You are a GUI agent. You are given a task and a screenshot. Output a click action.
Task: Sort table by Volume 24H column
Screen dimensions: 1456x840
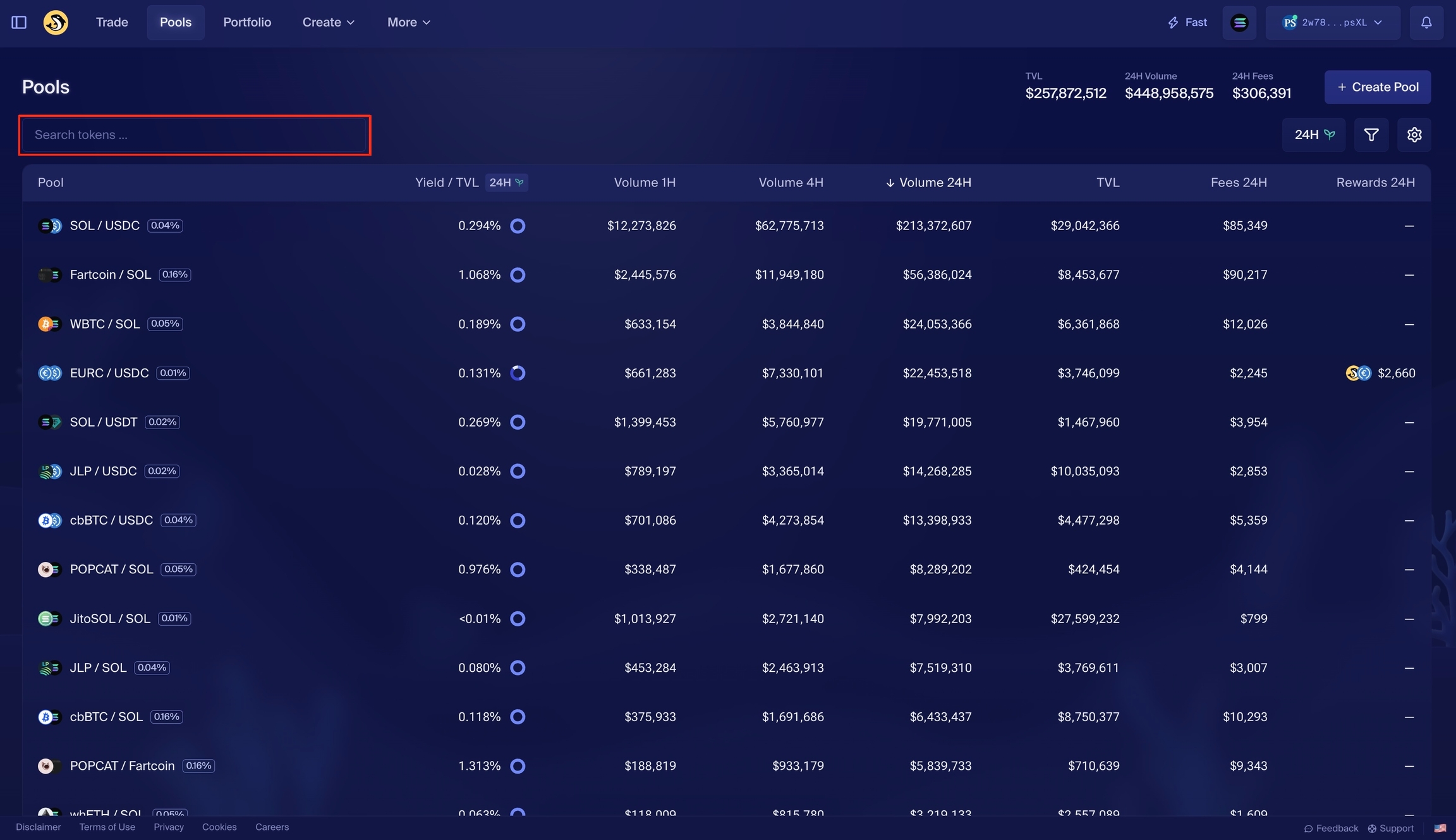[x=928, y=182]
